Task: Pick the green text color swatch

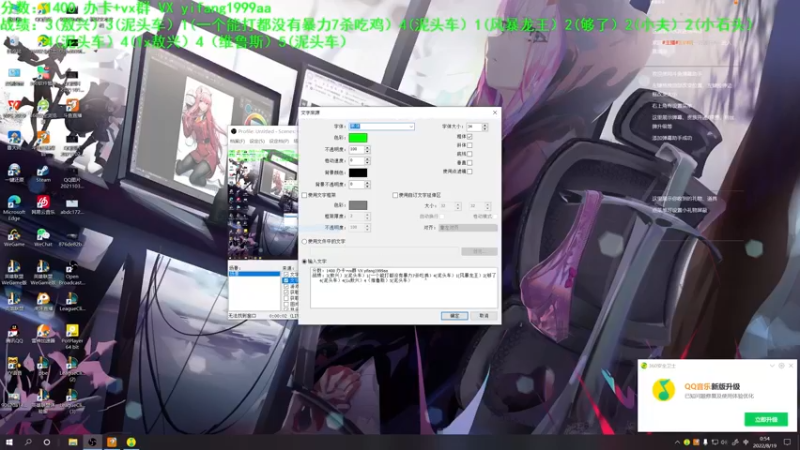Action: coord(358,138)
